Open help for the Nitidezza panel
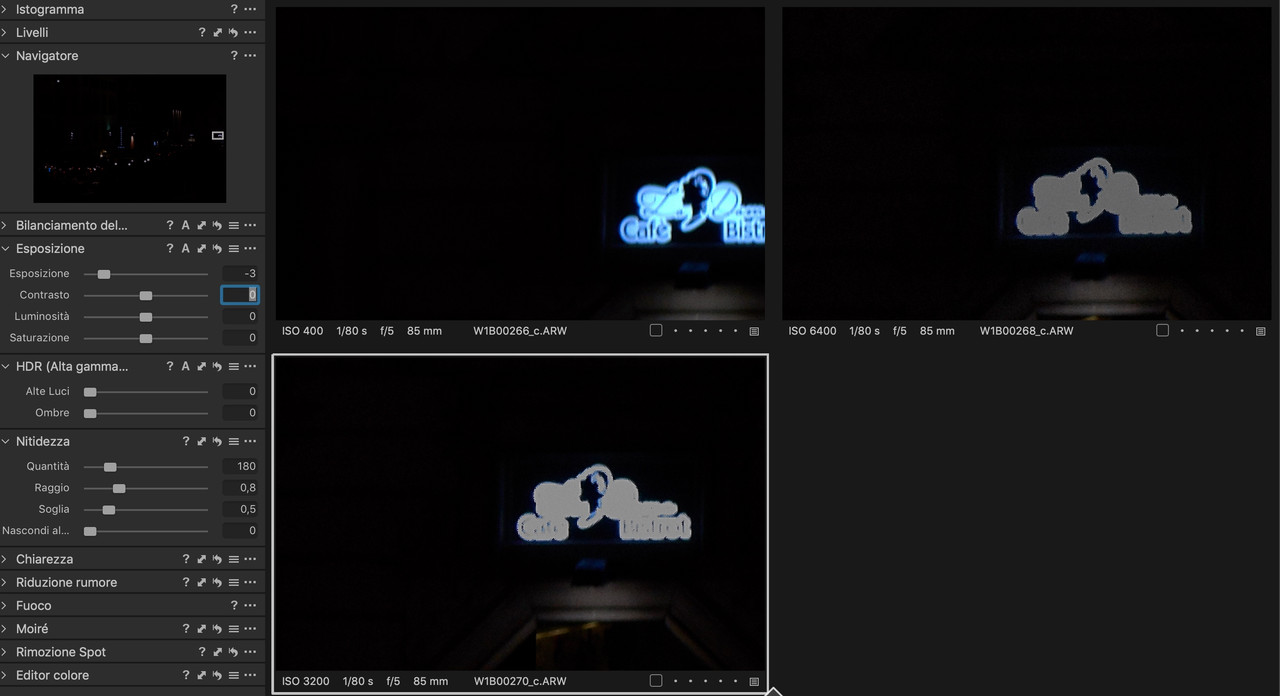 coord(186,441)
